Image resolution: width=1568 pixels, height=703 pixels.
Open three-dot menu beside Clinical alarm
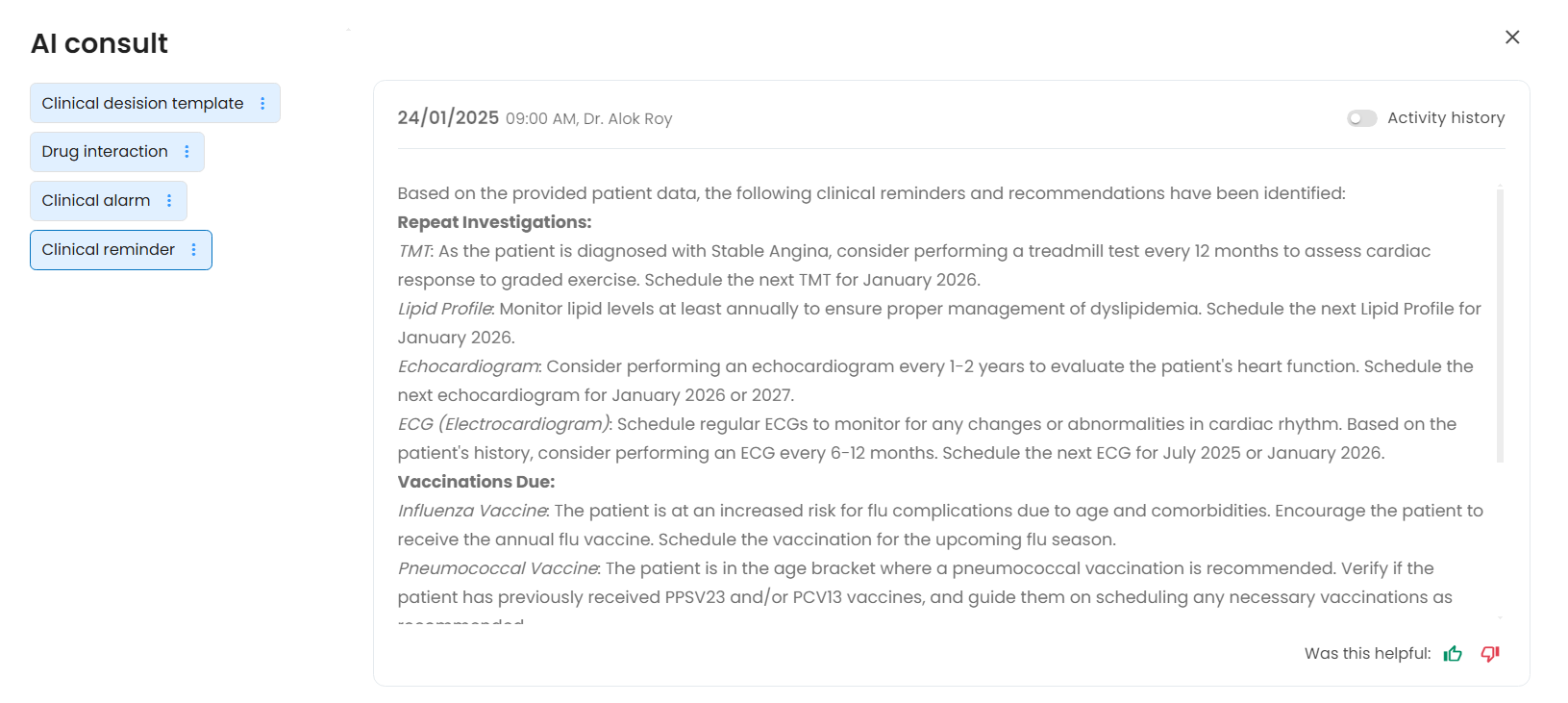point(169,201)
